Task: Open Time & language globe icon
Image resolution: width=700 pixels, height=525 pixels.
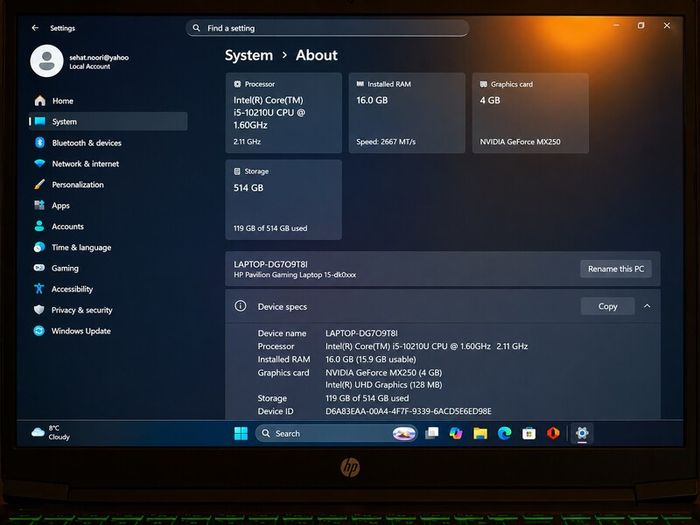Action: point(39,247)
